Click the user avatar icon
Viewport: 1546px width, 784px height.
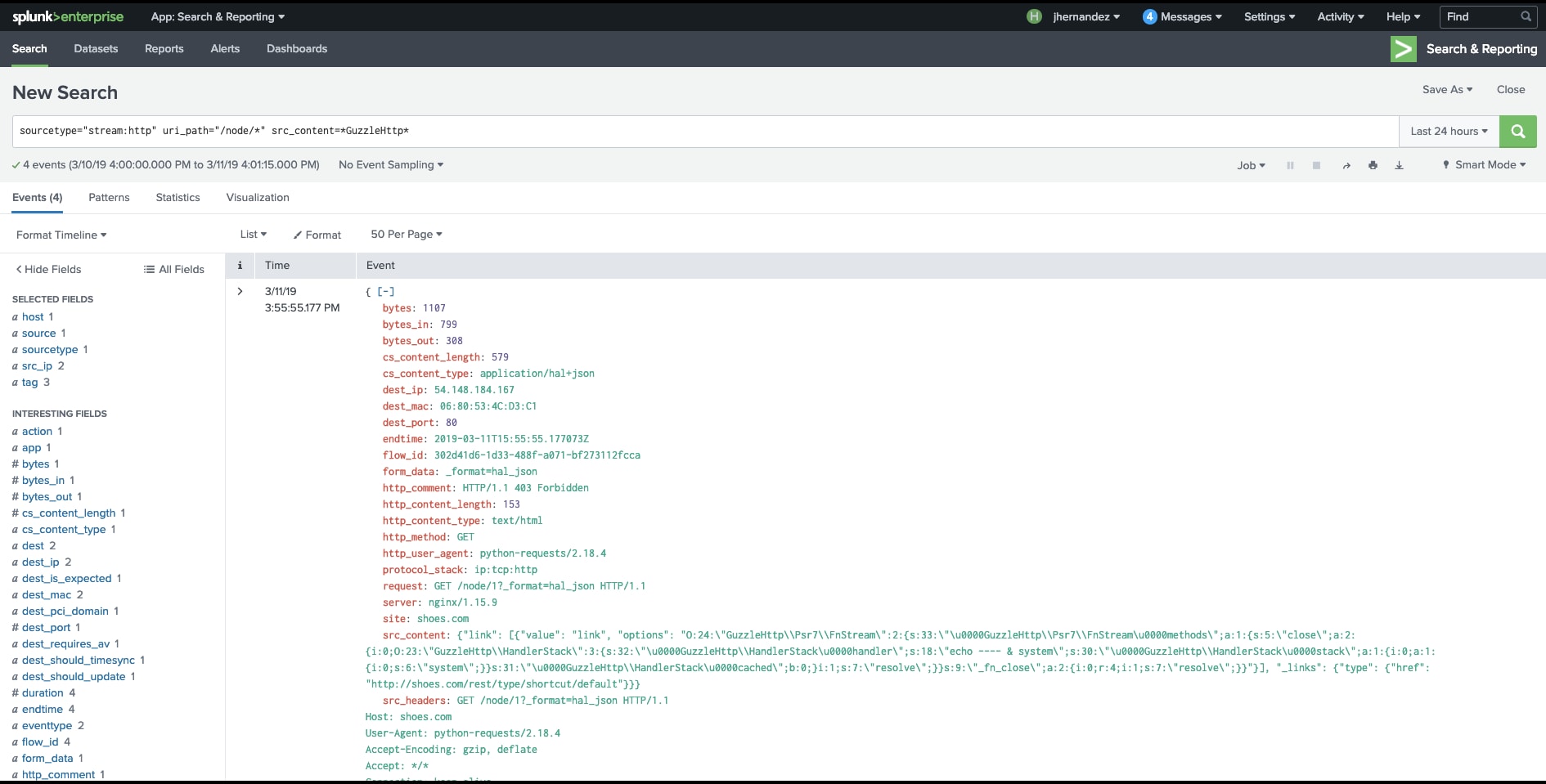pos(1034,16)
